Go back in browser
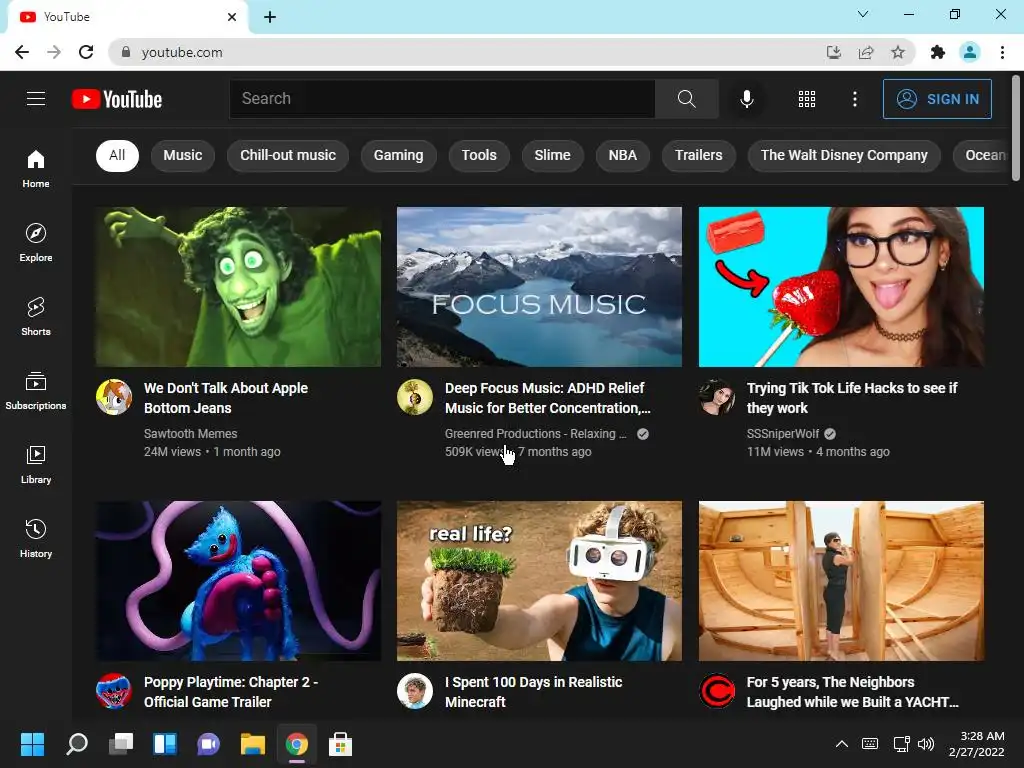This screenshot has width=1024, height=768. point(22,52)
